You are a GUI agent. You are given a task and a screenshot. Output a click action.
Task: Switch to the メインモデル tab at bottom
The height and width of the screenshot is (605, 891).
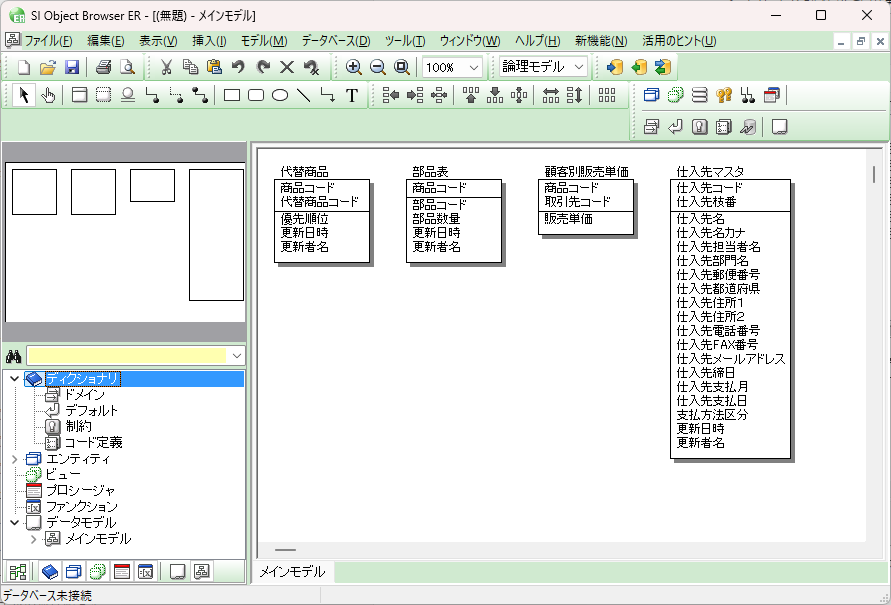click(293, 571)
